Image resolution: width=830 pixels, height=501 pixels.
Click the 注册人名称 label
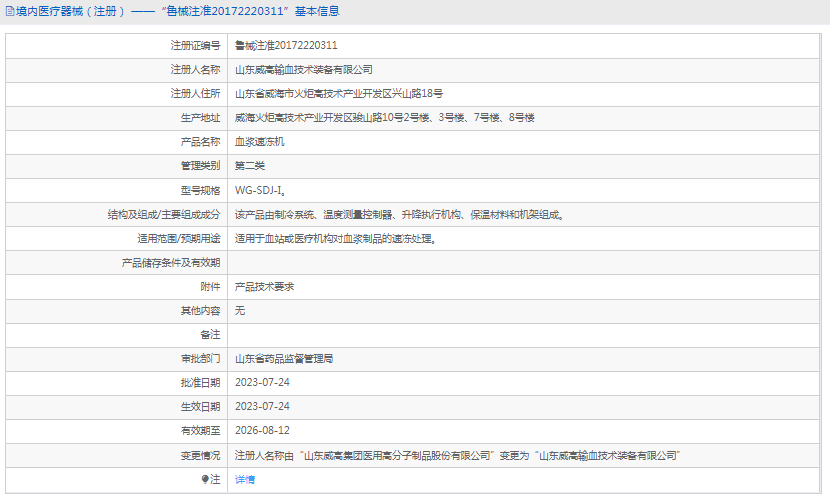coord(195,70)
